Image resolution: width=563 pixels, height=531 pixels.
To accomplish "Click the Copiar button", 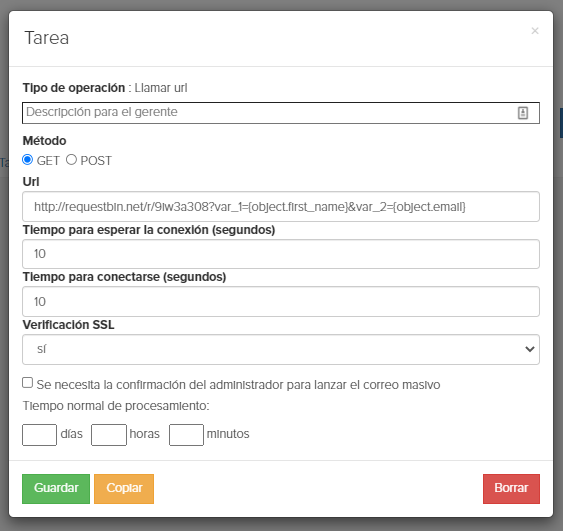I will pos(124,489).
